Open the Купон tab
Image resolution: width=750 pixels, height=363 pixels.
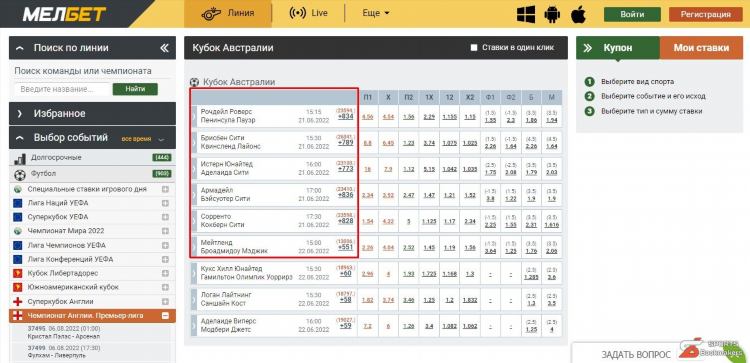coord(618,48)
